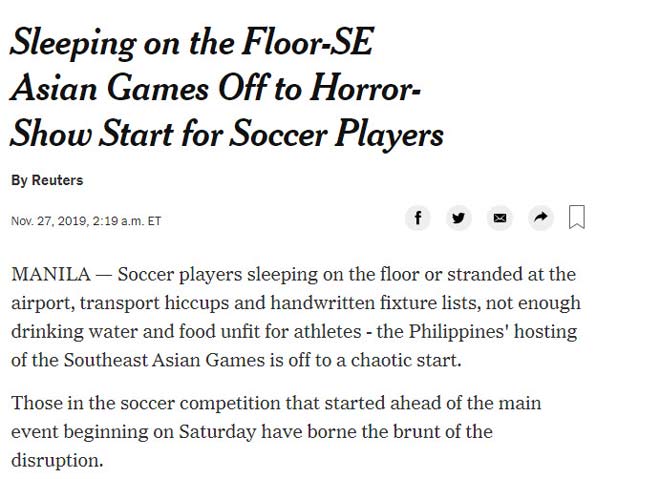Share article on Facebook
660x479 pixels.
pos(417,218)
